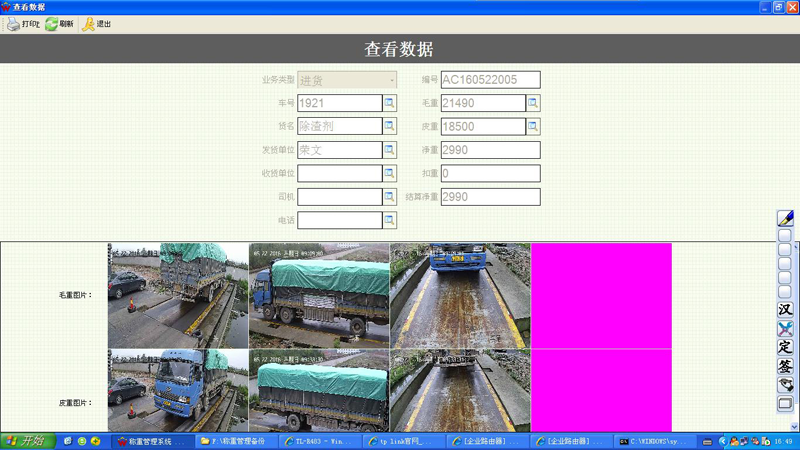
Task: Click the 扣重 input field
Action: [x=490, y=174]
